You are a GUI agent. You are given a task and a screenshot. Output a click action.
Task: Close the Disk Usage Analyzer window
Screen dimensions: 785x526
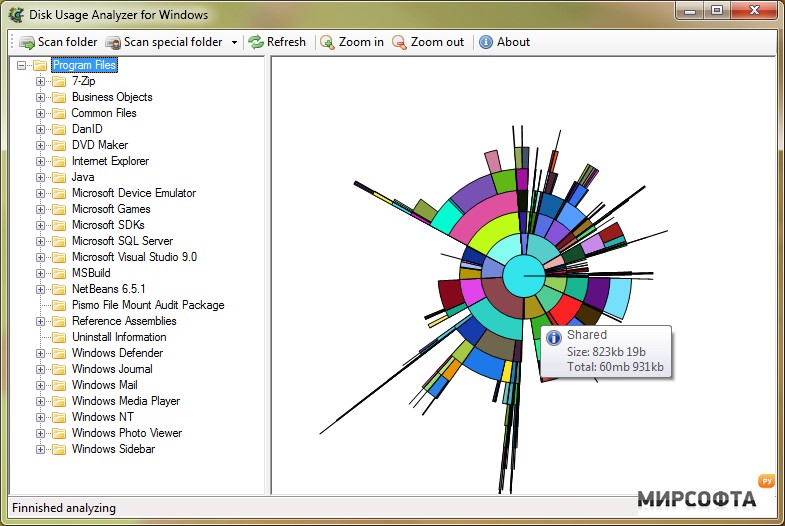[x=754, y=11]
